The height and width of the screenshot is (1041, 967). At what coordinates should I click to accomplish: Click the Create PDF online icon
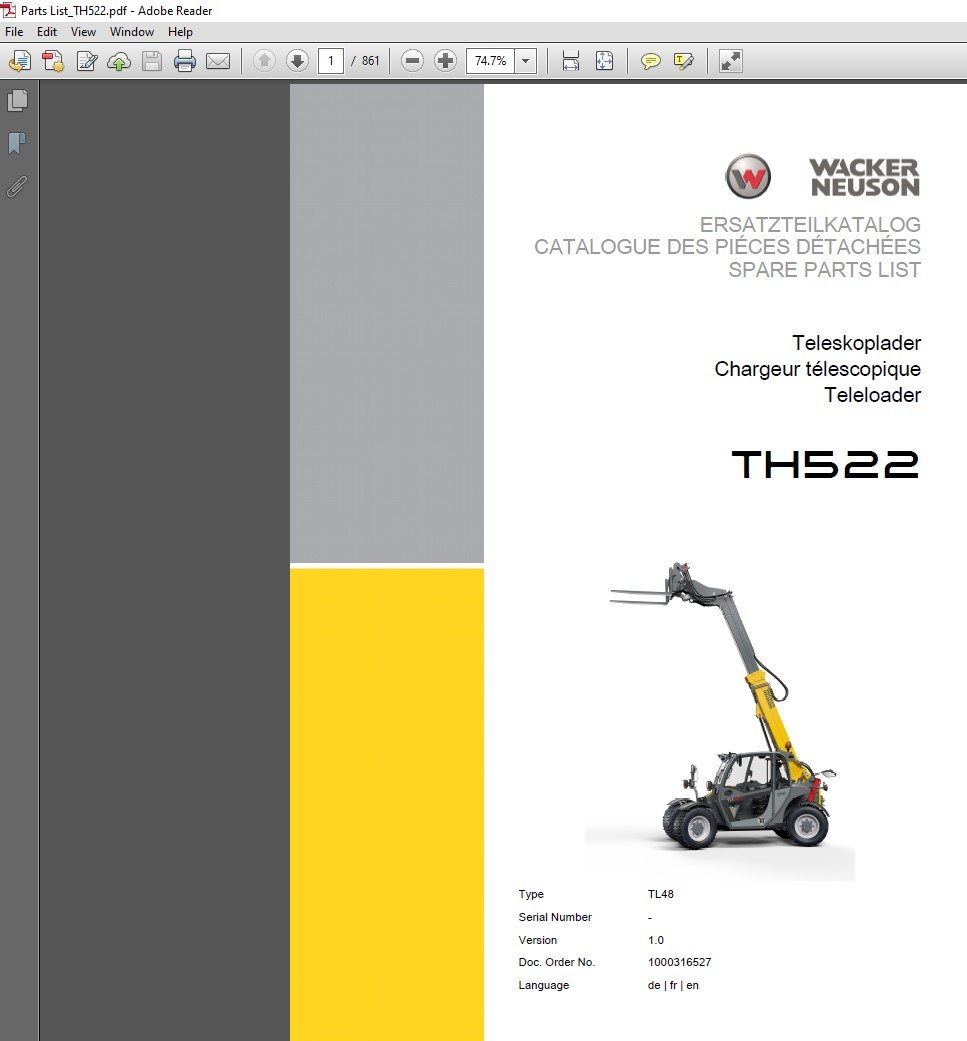coord(52,61)
